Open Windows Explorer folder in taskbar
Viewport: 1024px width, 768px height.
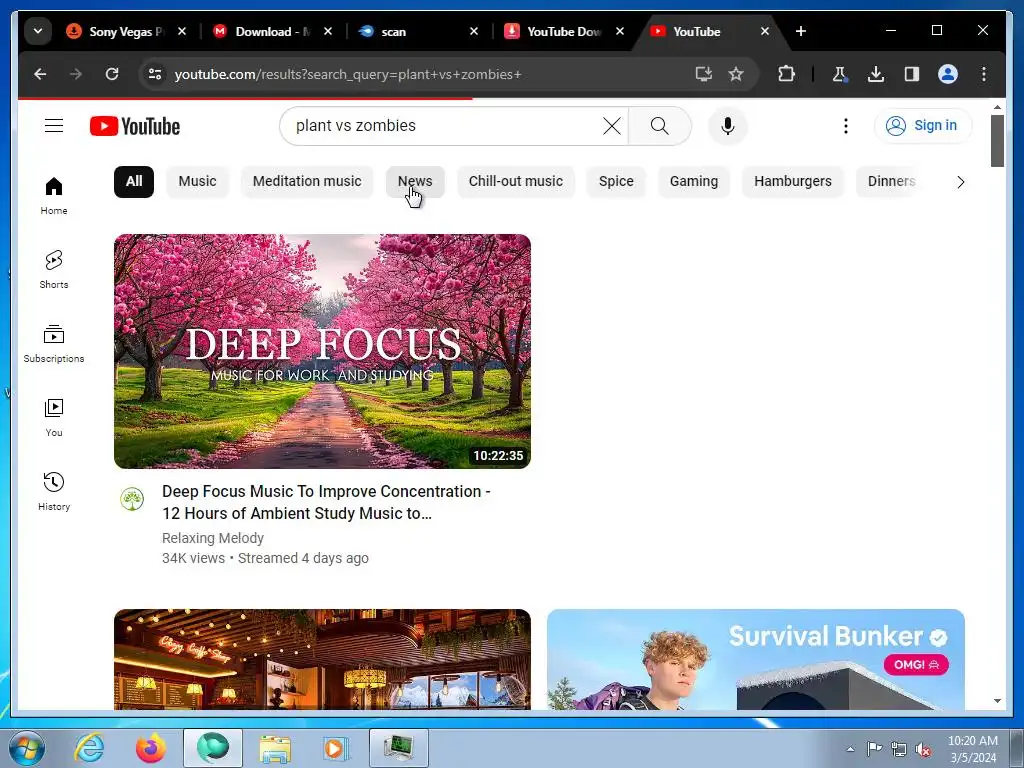tap(275, 748)
